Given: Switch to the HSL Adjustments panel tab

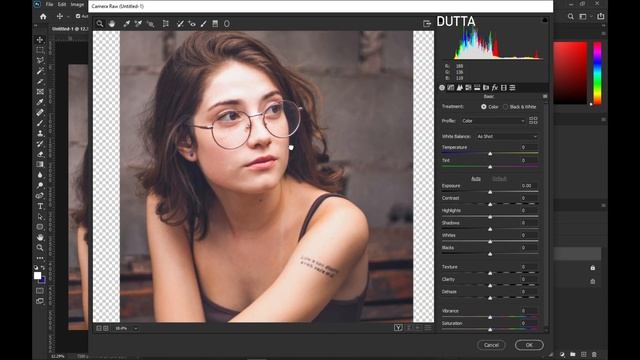Looking at the screenshot, I should coord(468,87).
